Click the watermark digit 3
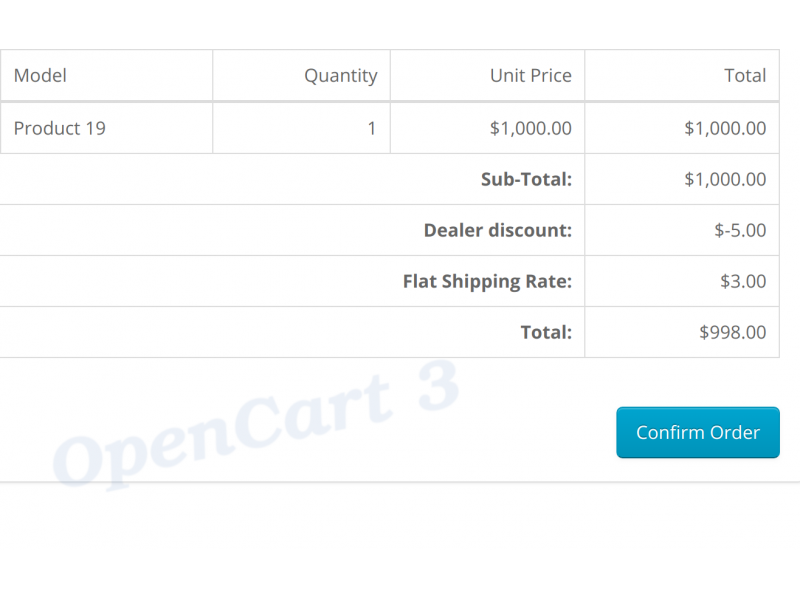The width and height of the screenshot is (800, 600). pyautogui.click(x=438, y=385)
